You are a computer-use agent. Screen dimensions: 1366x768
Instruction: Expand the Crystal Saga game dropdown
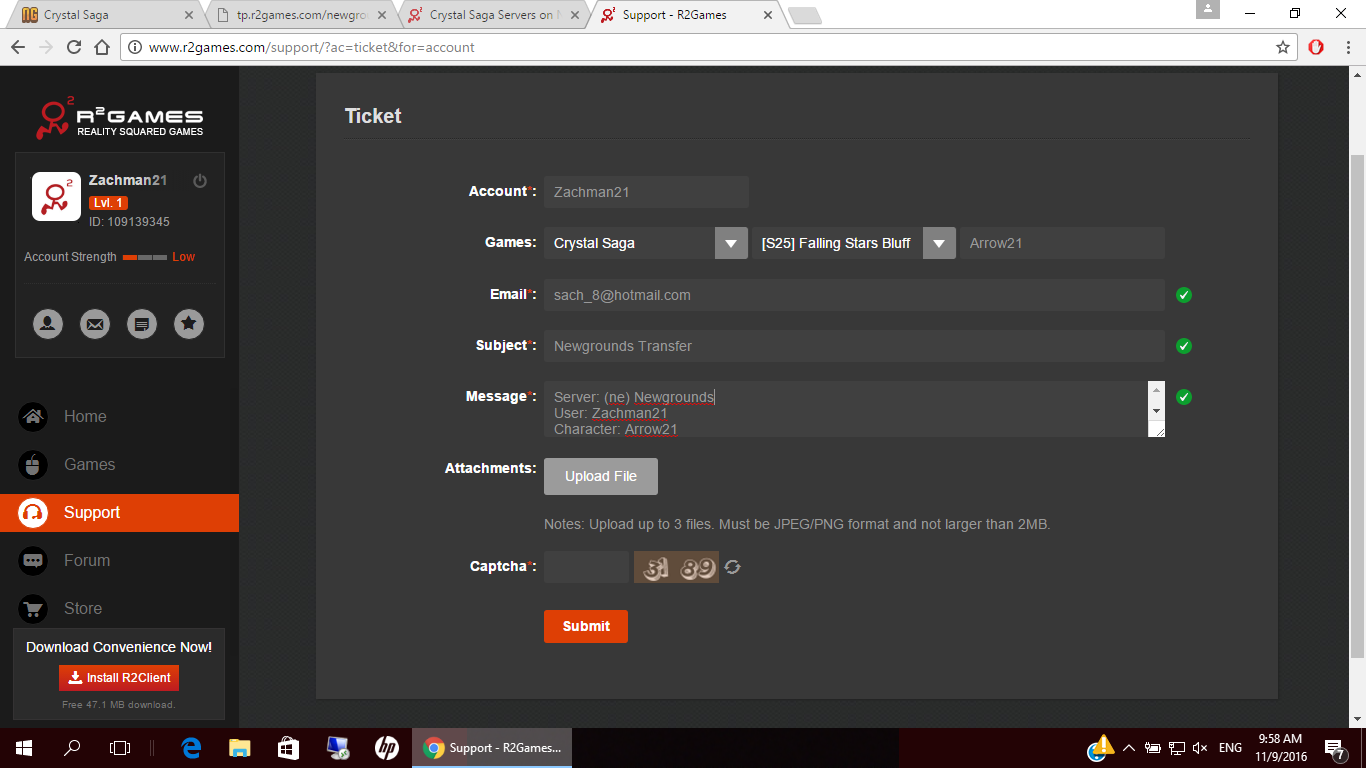pyautogui.click(x=731, y=243)
